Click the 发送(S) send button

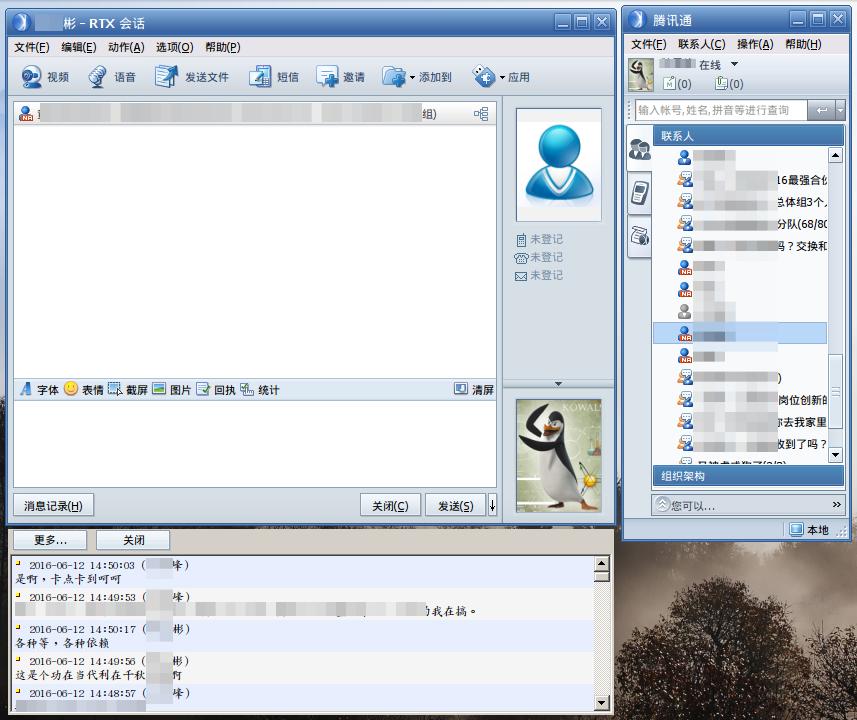455,506
